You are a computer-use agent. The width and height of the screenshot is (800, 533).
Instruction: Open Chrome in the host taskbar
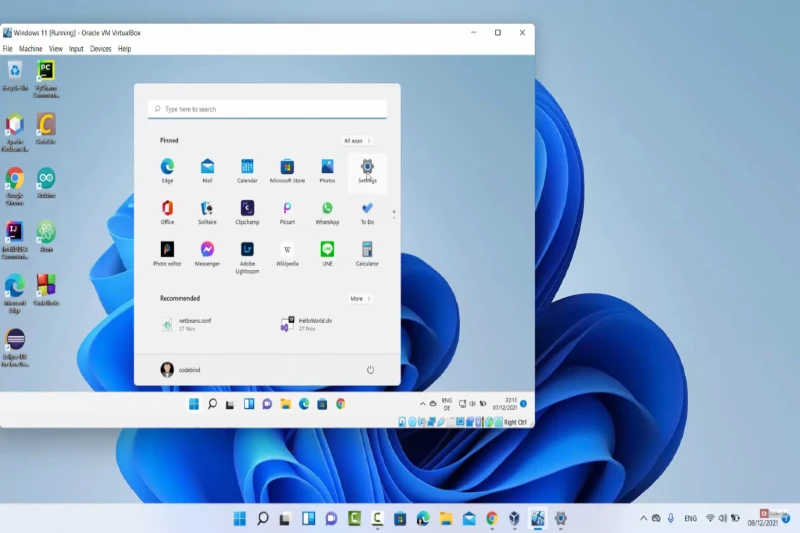pyautogui.click(x=492, y=519)
